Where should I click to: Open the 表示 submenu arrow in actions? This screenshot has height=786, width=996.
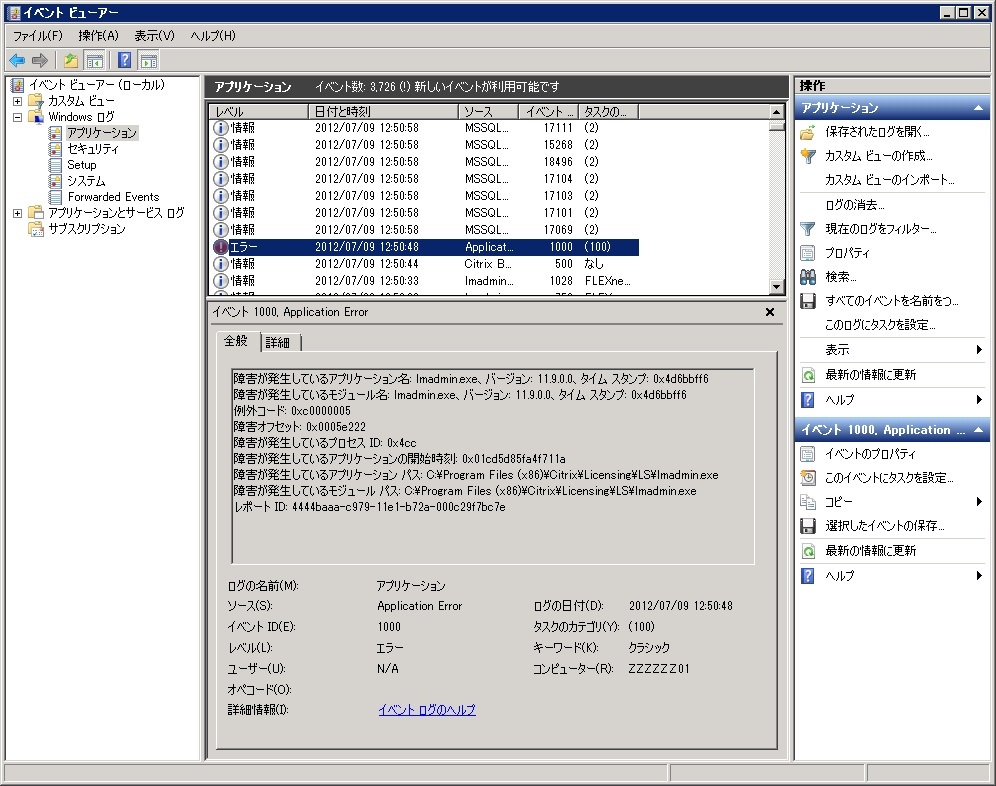point(979,350)
